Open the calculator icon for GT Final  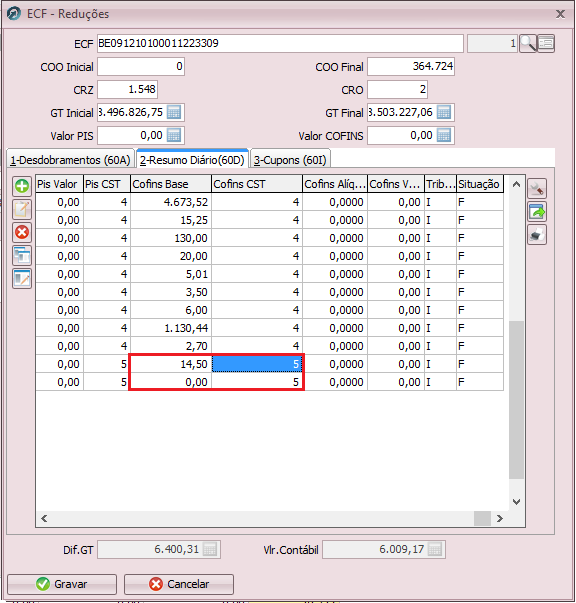[x=444, y=113]
